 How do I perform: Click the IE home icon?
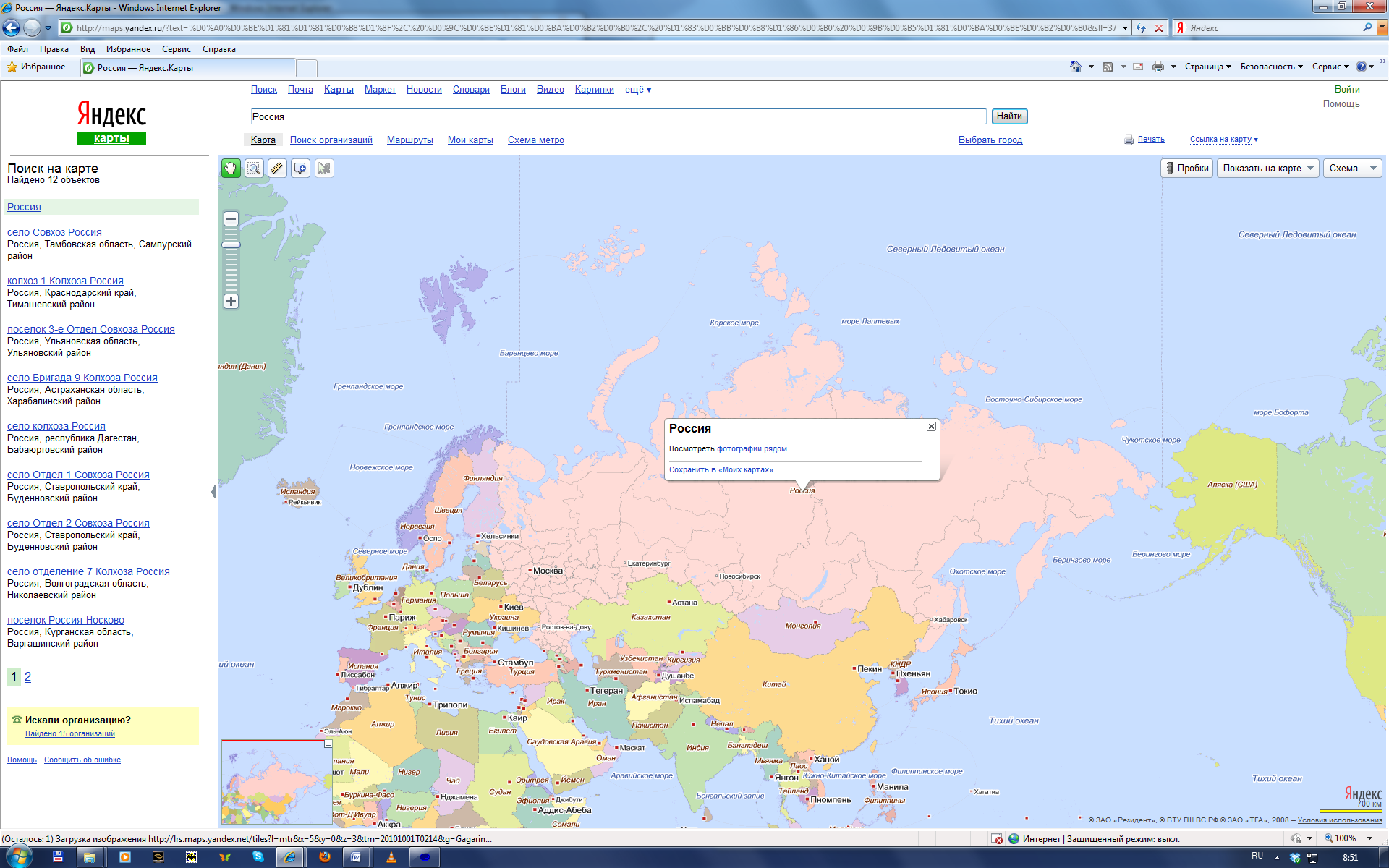point(1076,67)
